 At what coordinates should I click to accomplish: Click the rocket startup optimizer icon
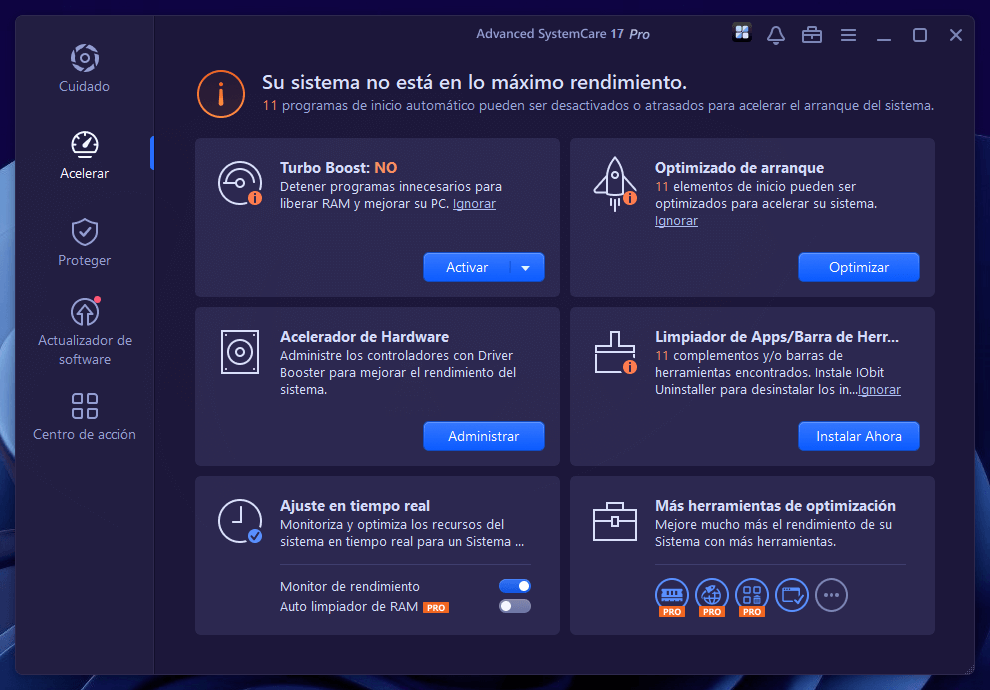click(615, 184)
